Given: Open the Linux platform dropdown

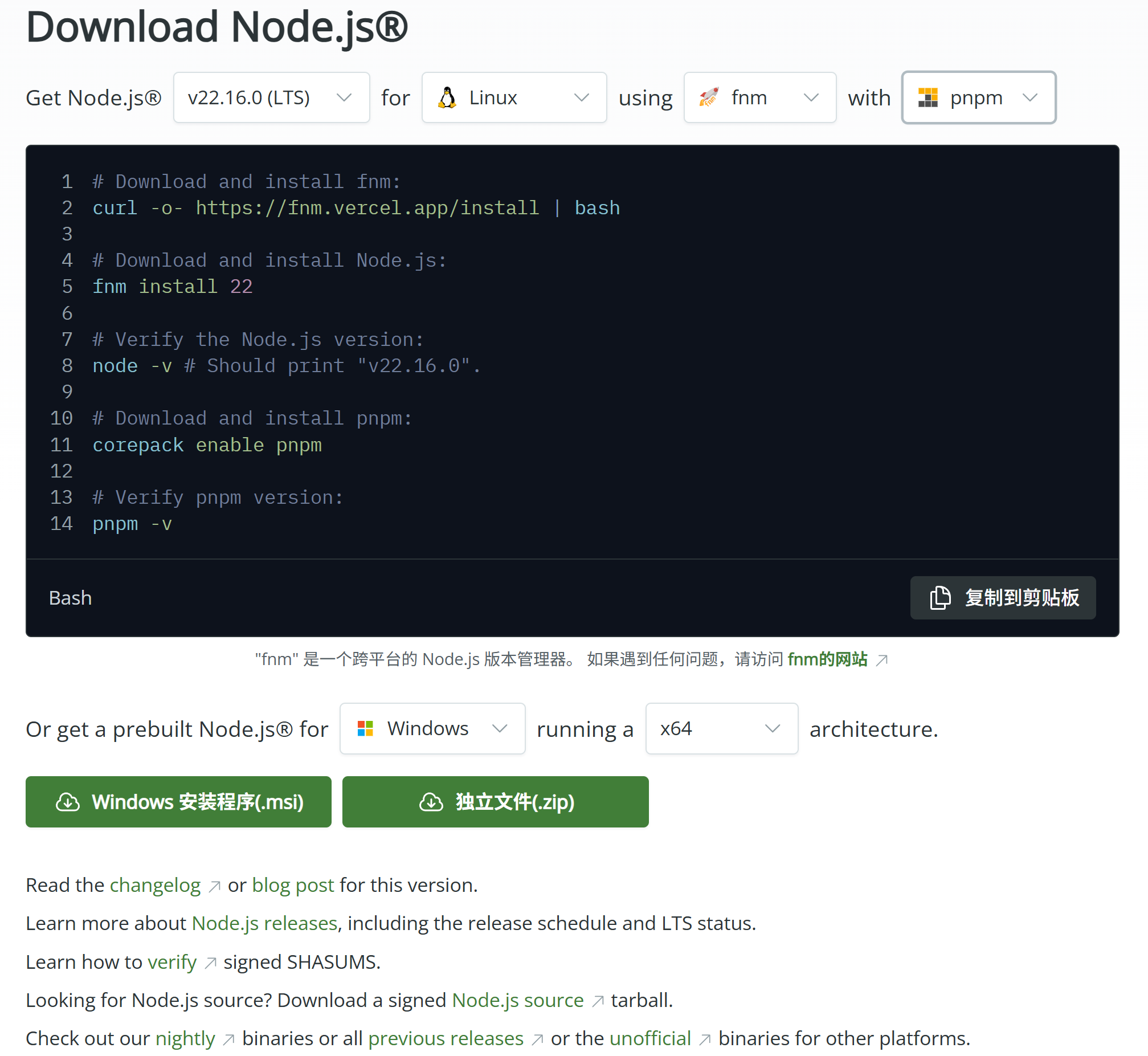Looking at the screenshot, I should tap(514, 97).
